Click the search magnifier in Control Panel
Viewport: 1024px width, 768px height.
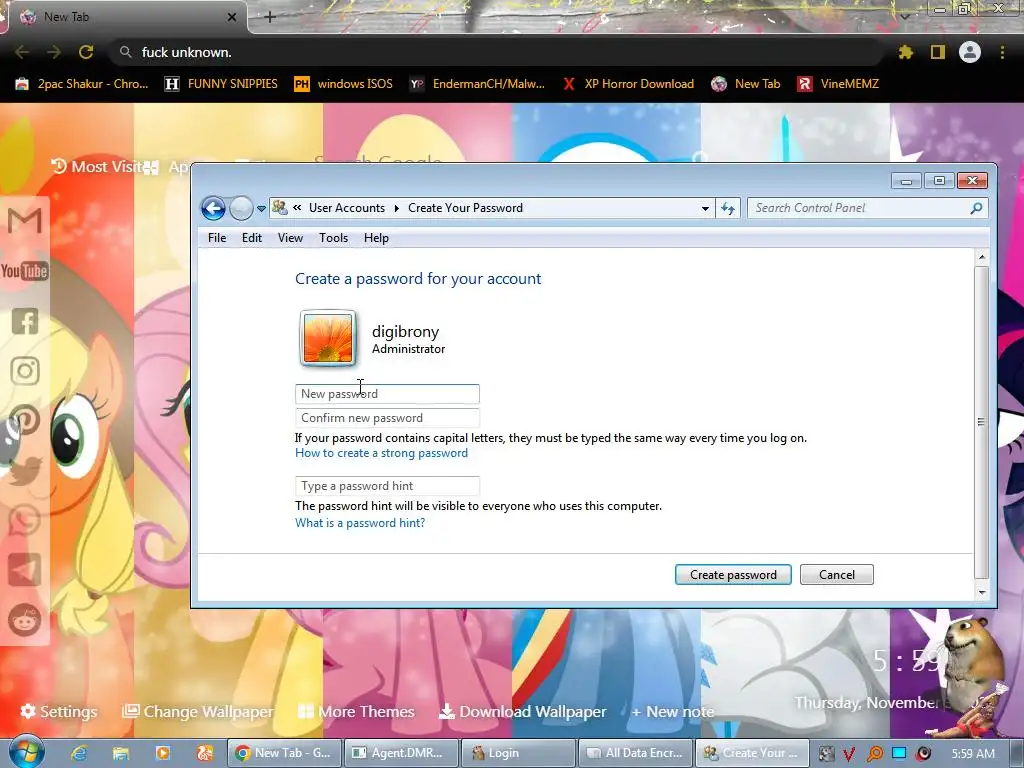coord(976,208)
